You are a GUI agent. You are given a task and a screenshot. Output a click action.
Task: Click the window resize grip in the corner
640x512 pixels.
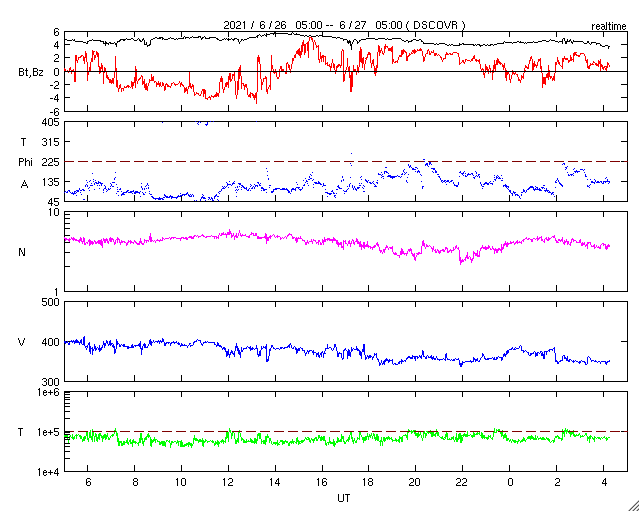pyautogui.click(x=633, y=505)
